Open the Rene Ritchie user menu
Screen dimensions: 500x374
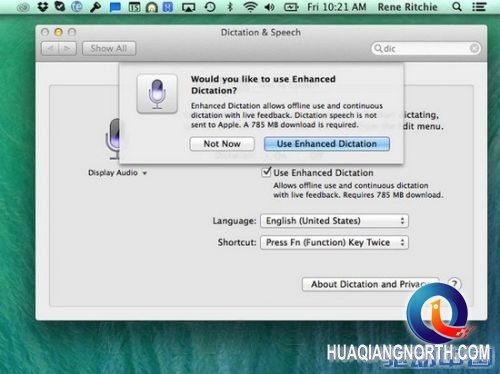407,7
